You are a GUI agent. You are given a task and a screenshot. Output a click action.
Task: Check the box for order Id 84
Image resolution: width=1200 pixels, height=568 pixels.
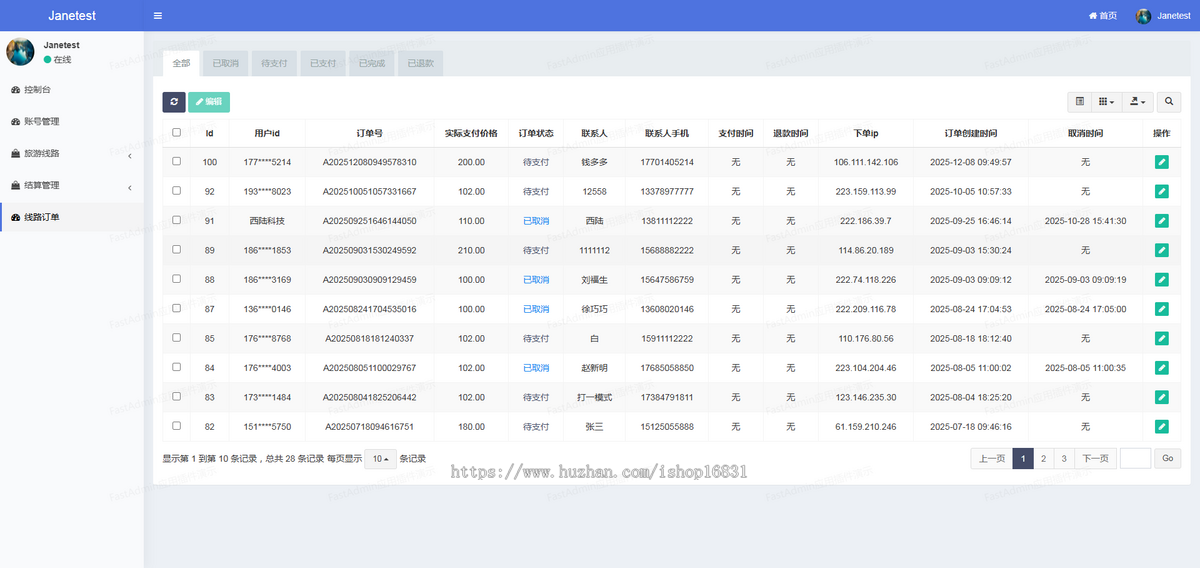tap(177, 367)
